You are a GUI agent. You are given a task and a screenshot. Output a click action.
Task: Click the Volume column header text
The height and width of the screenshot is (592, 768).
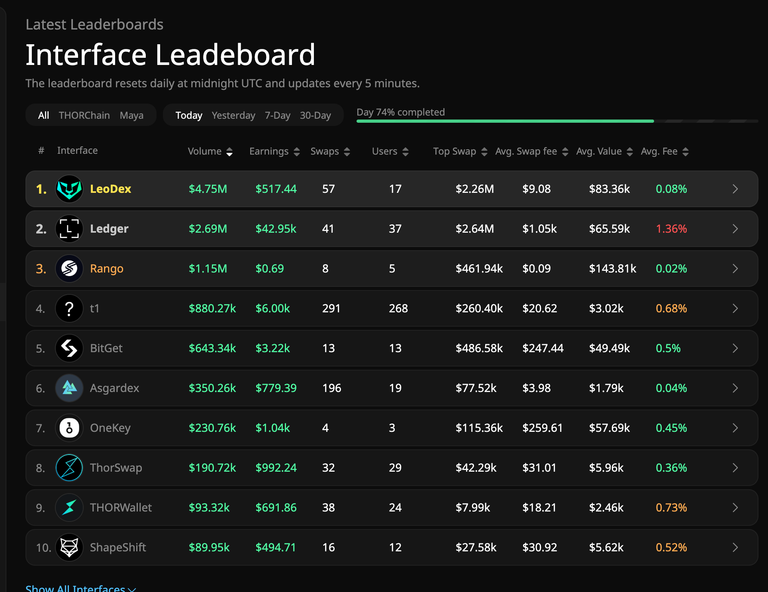(x=204, y=151)
